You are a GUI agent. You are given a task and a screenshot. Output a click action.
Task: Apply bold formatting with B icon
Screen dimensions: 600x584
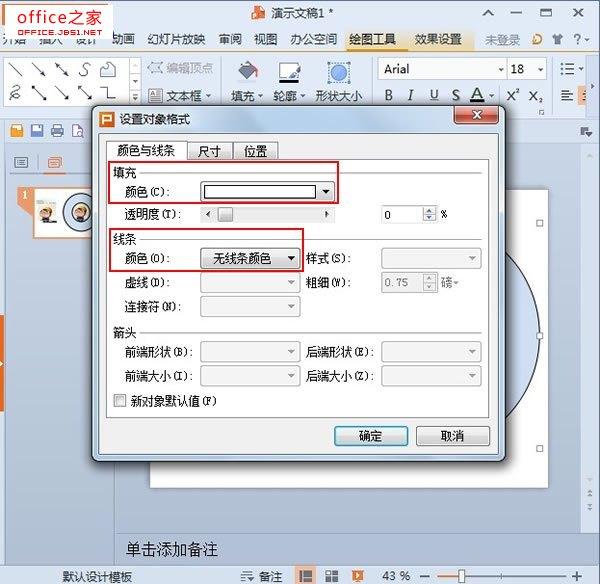pos(389,96)
